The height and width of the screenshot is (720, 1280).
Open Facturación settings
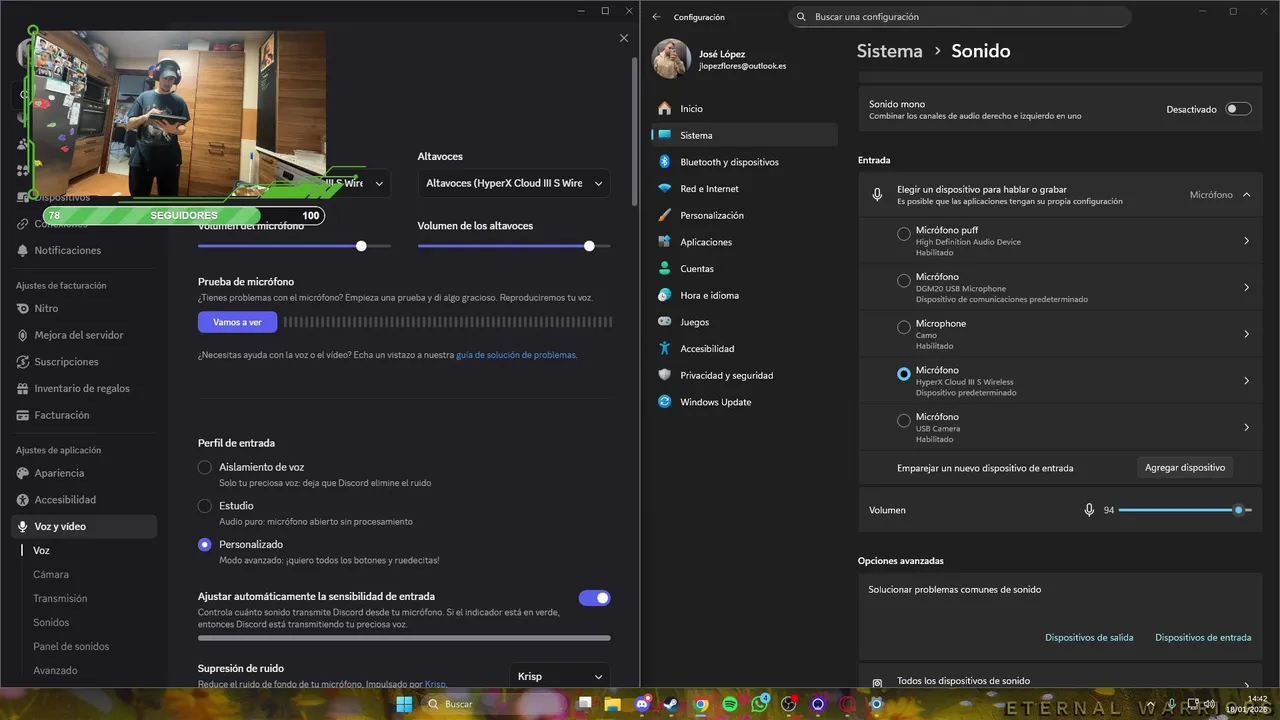(61, 414)
